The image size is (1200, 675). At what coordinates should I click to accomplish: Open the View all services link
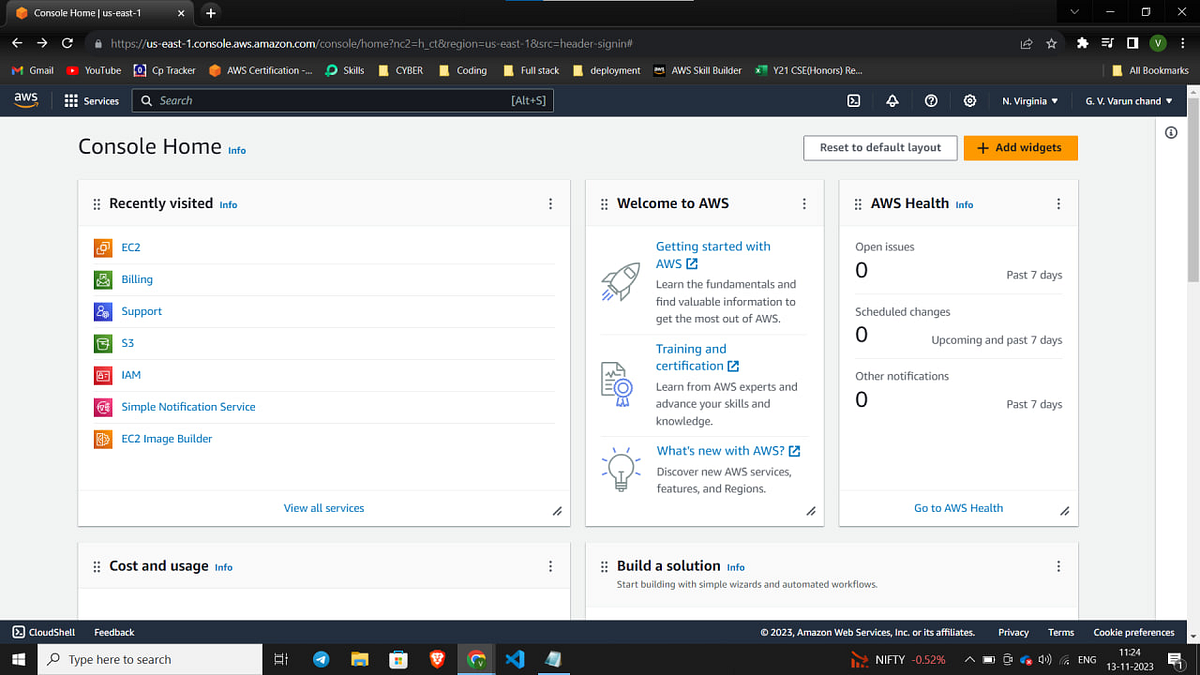pyautogui.click(x=323, y=508)
